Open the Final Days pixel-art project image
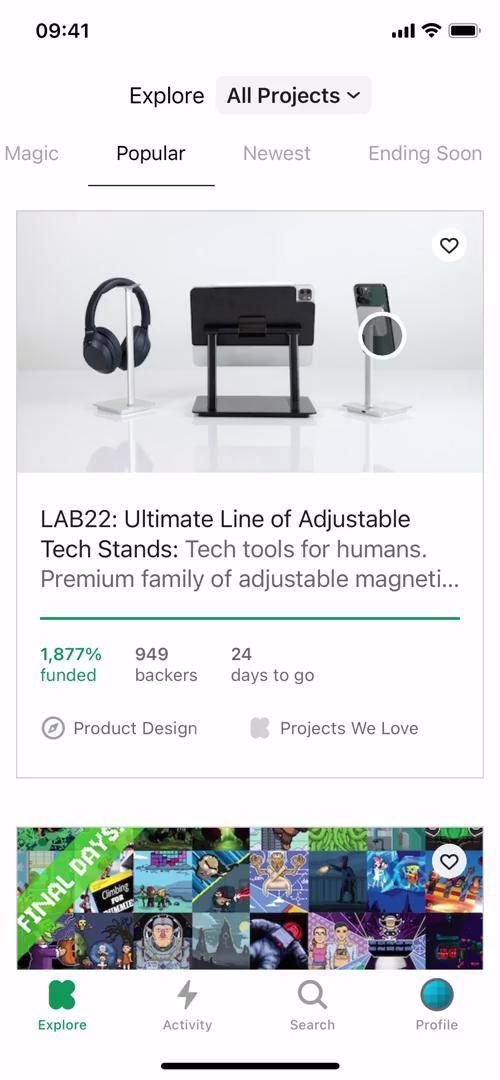 point(250,898)
